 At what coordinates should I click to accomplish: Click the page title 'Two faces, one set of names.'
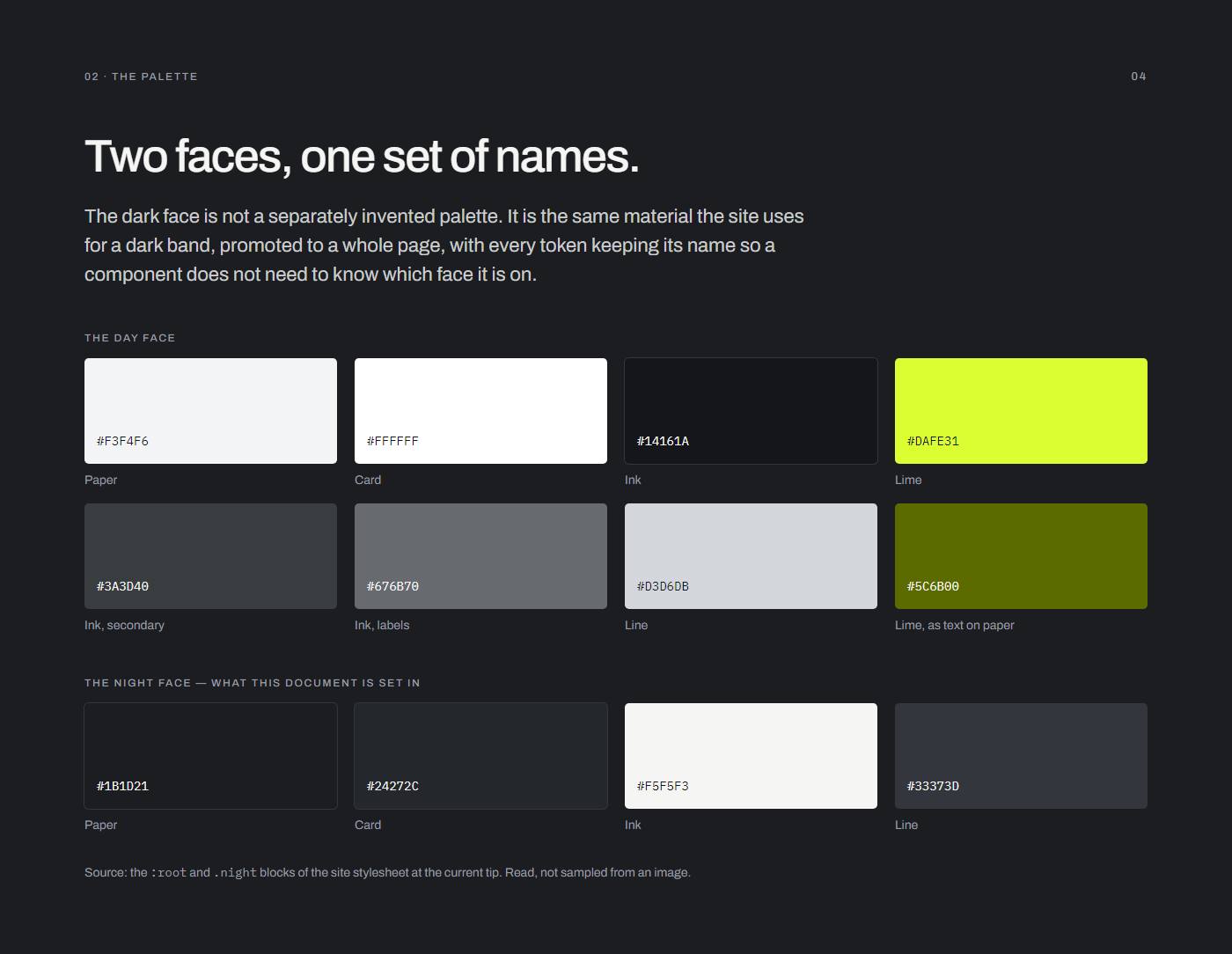[362, 157]
